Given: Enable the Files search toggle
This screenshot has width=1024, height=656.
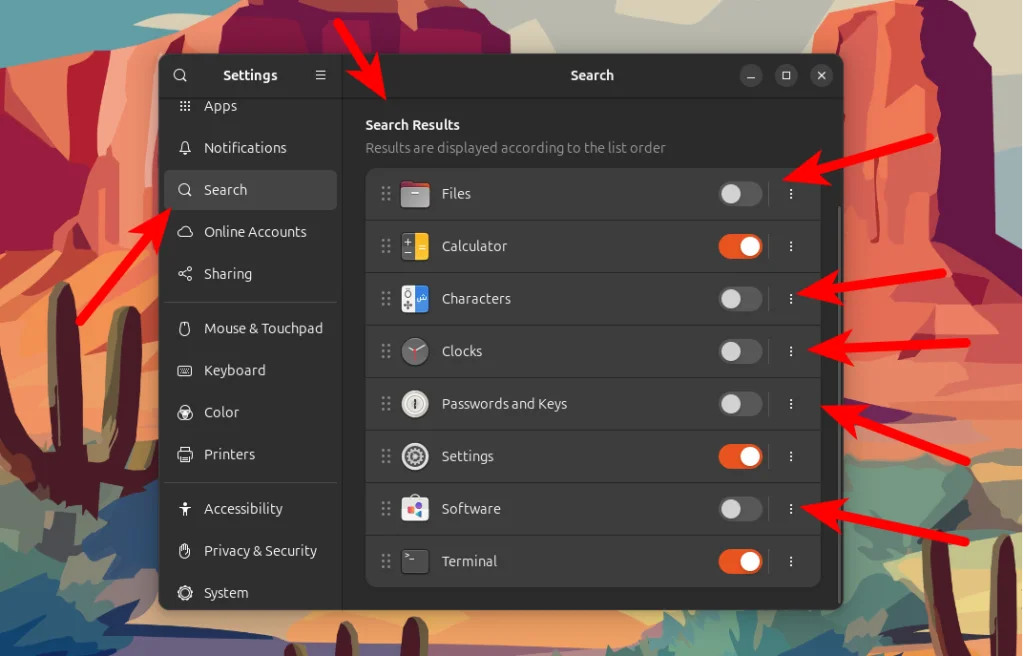Looking at the screenshot, I should point(740,193).
